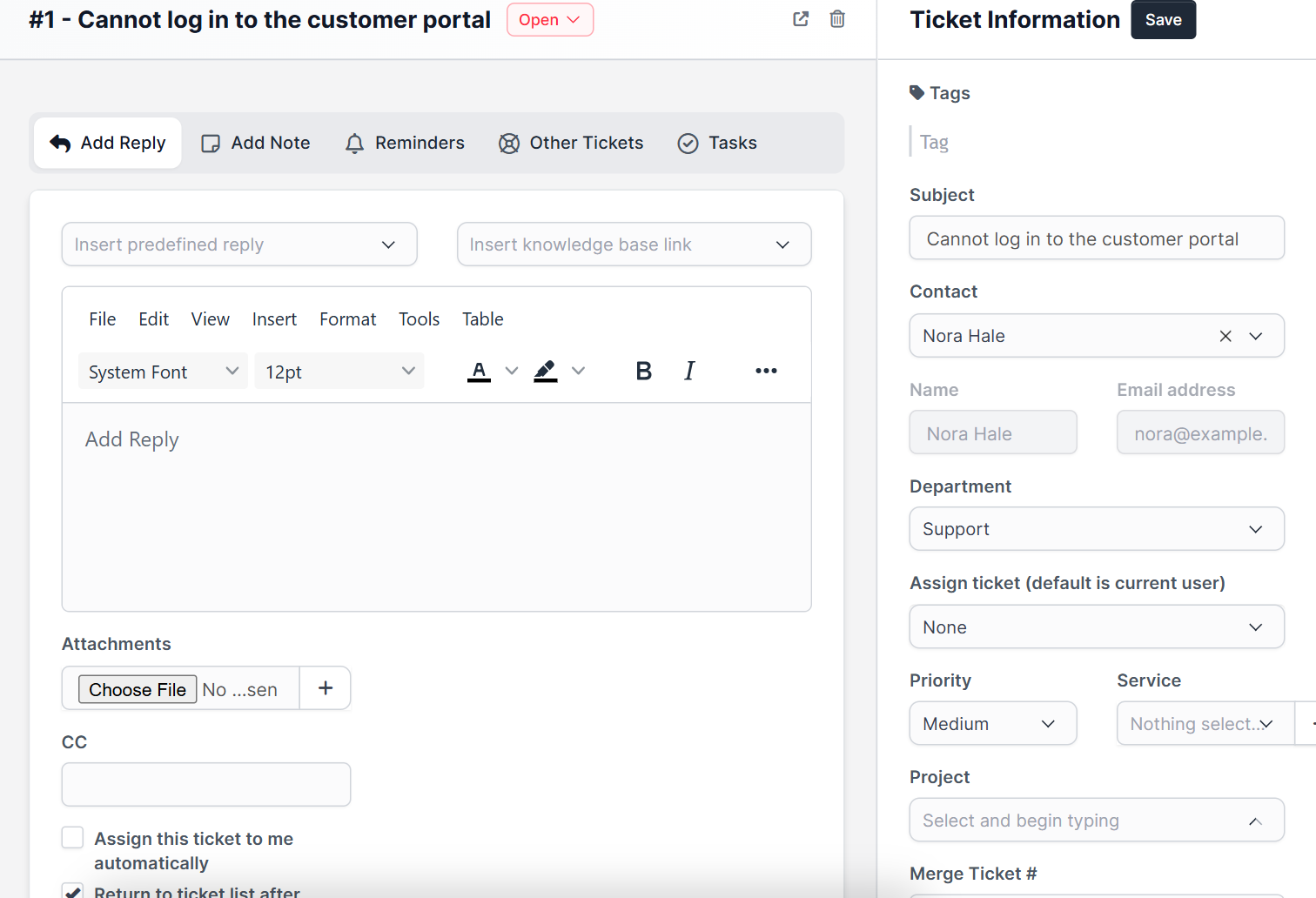Viewport: 1316px width, 898px height.
Task: Open the Tasks tab
Action: coord(717,143)
